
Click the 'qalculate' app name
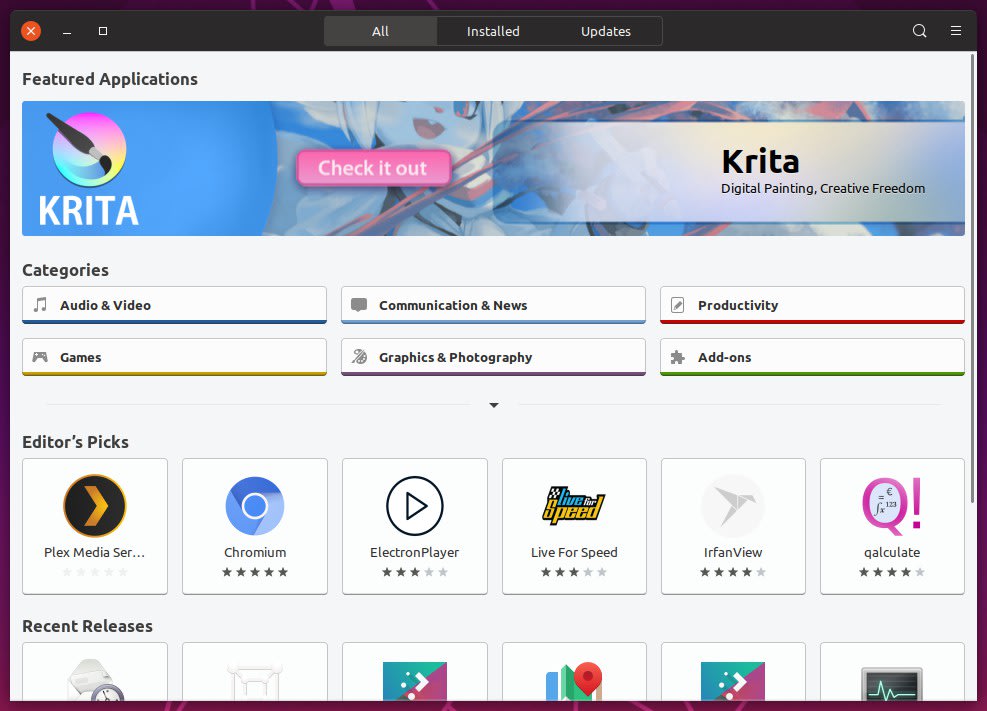click(892, 552)
